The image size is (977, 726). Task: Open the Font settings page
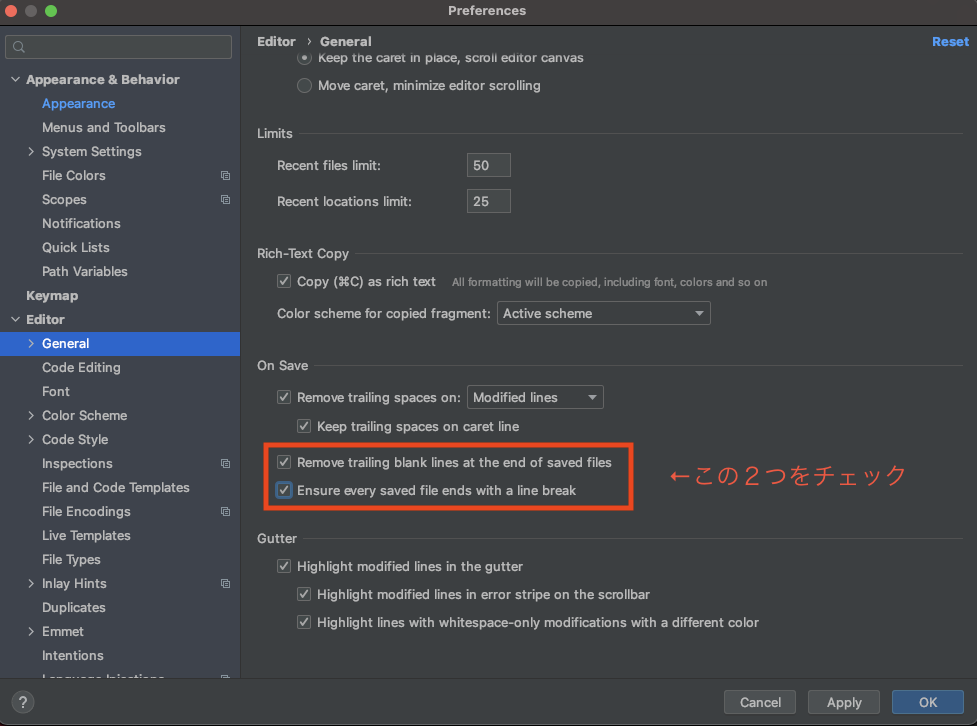click(x=55, y=391)
